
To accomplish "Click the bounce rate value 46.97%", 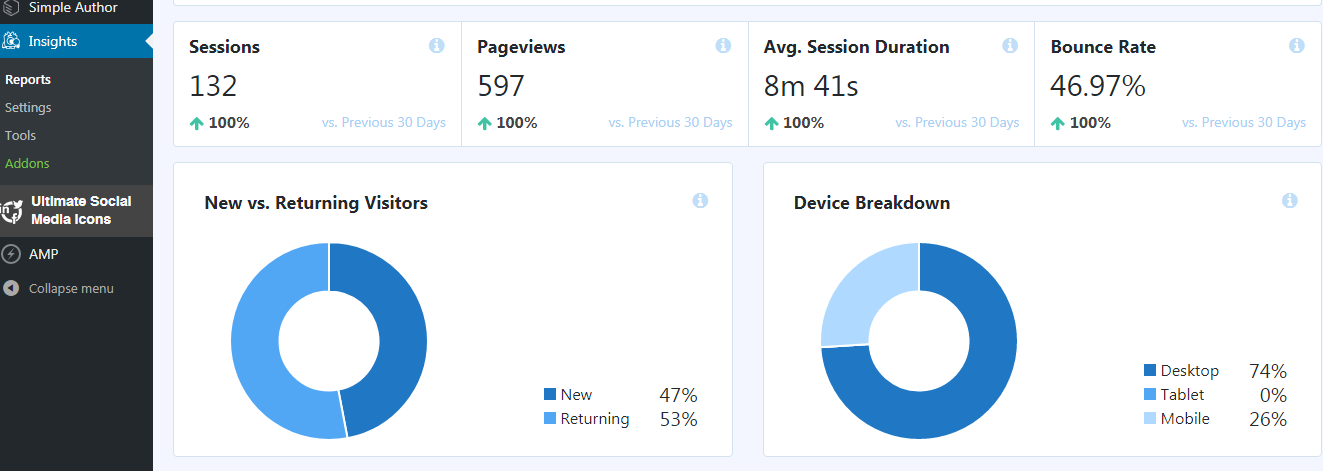I will click(1098, 86).
